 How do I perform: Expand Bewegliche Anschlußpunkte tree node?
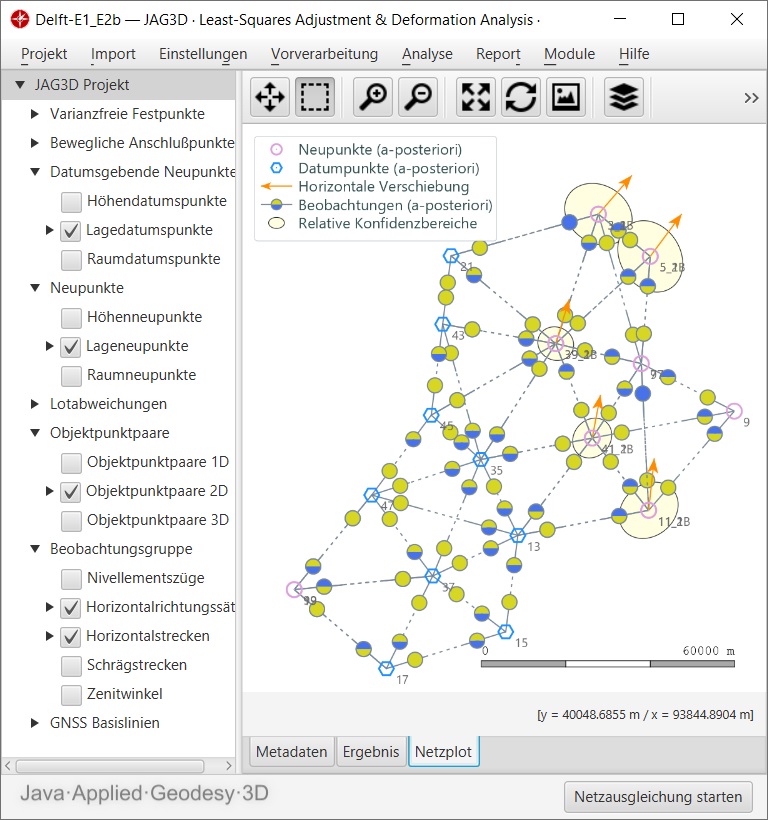click(35, 143)
